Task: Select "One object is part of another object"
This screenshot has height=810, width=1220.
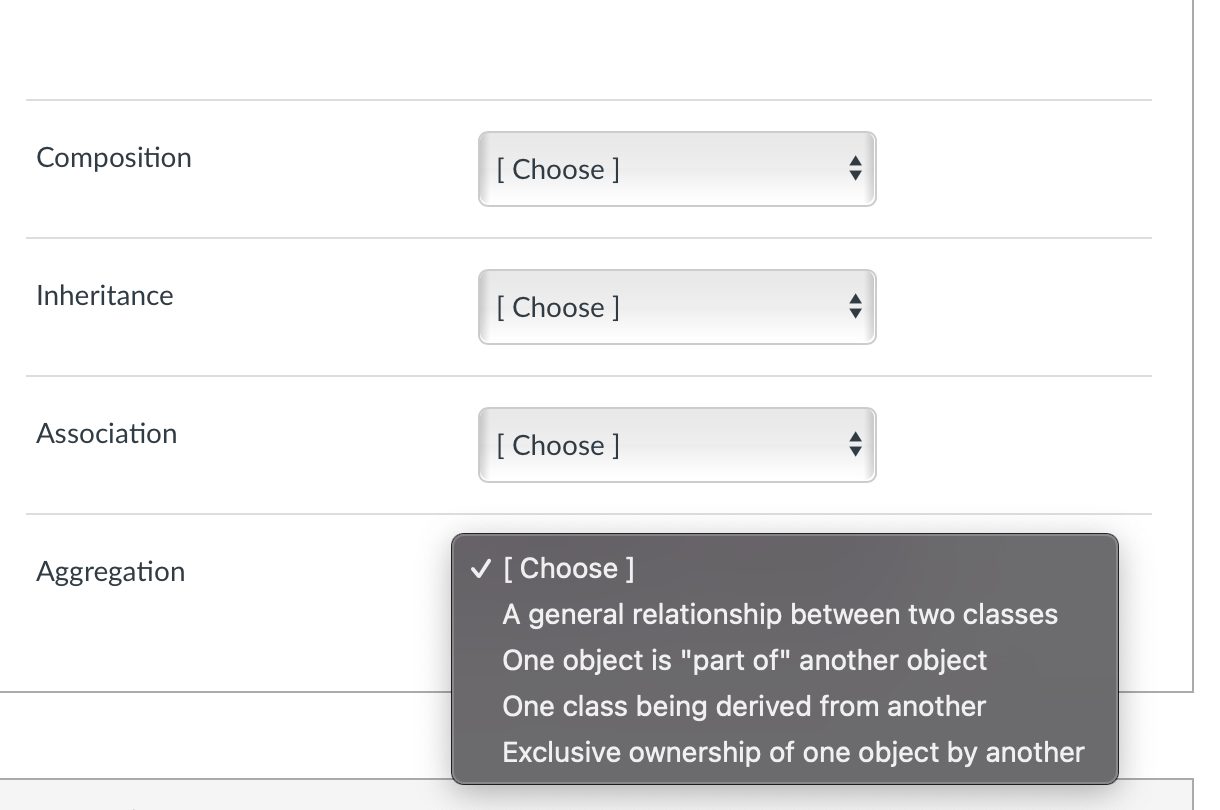Action: click(x=744, y=661)
